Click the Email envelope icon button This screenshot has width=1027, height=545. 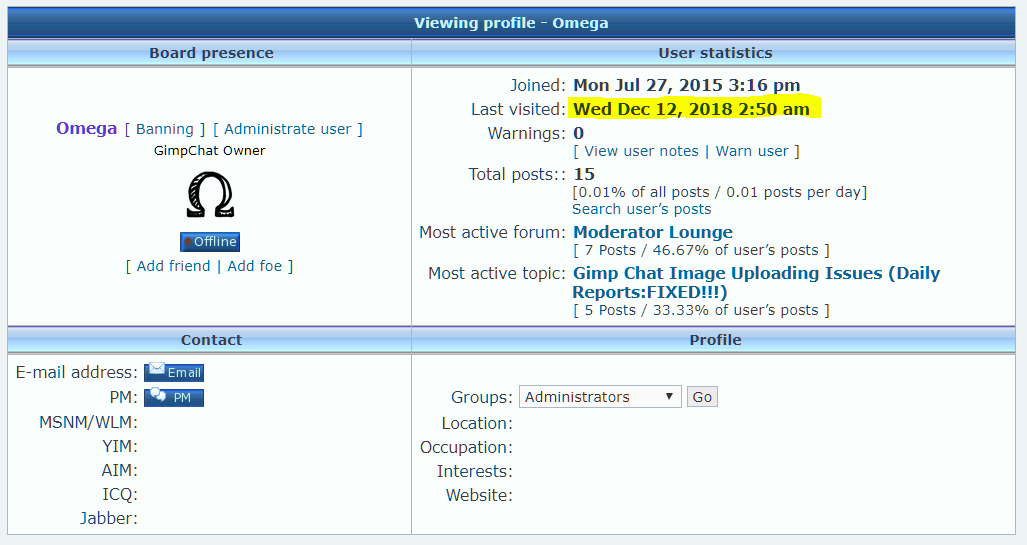[x=174, y=372]
